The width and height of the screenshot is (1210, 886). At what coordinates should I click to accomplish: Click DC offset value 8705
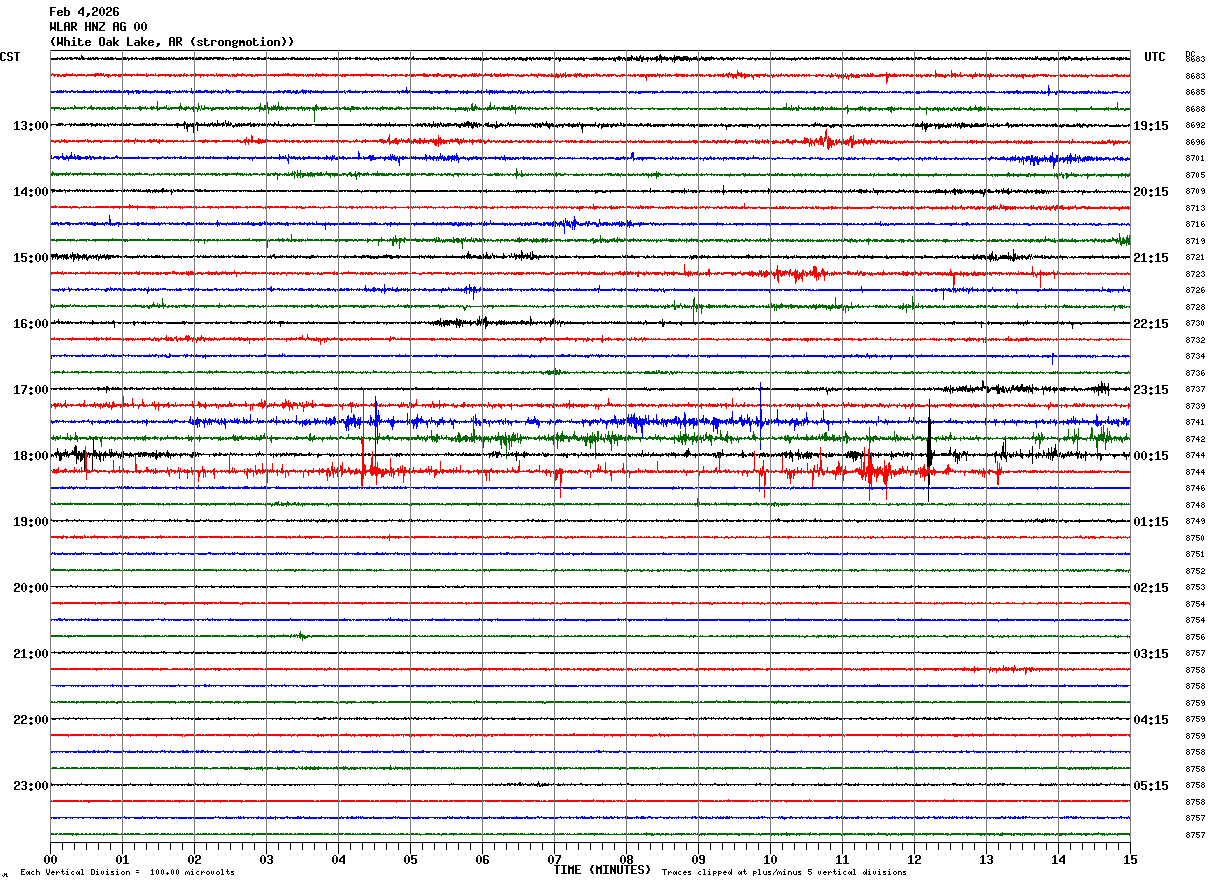click(1195, 175)
